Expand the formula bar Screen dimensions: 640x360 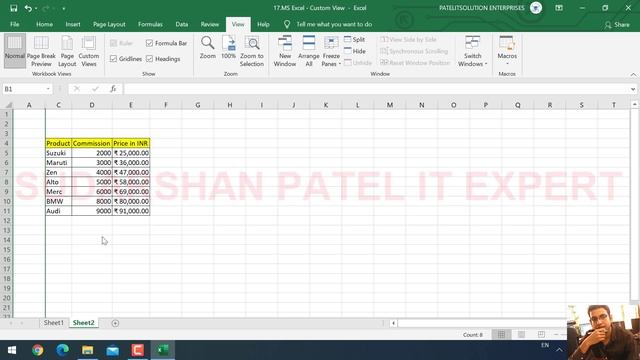coord(633,89)
